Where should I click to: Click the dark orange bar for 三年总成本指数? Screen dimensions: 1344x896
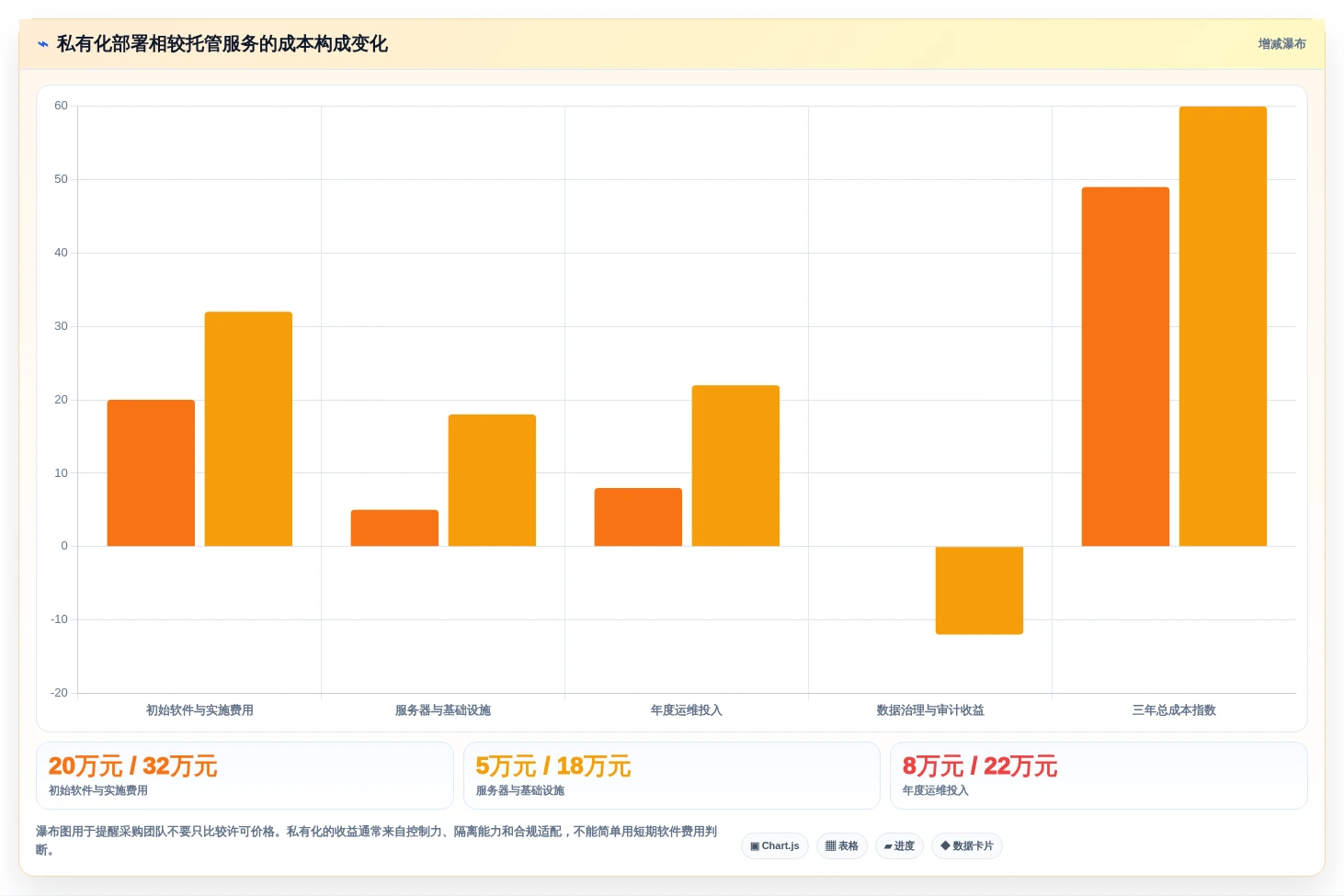pyautogui.click(x=1125, y=367)
